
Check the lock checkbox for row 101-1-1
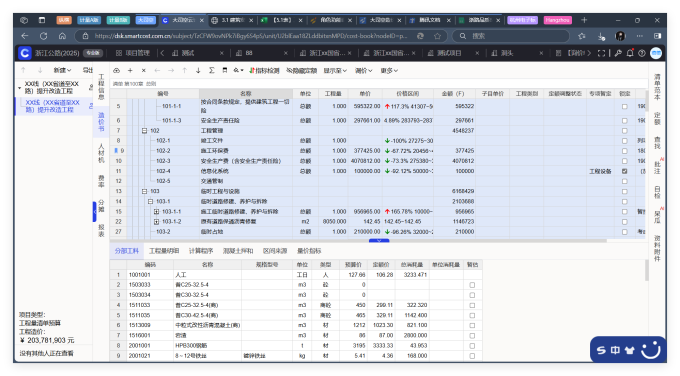click(x=624, y=106)
